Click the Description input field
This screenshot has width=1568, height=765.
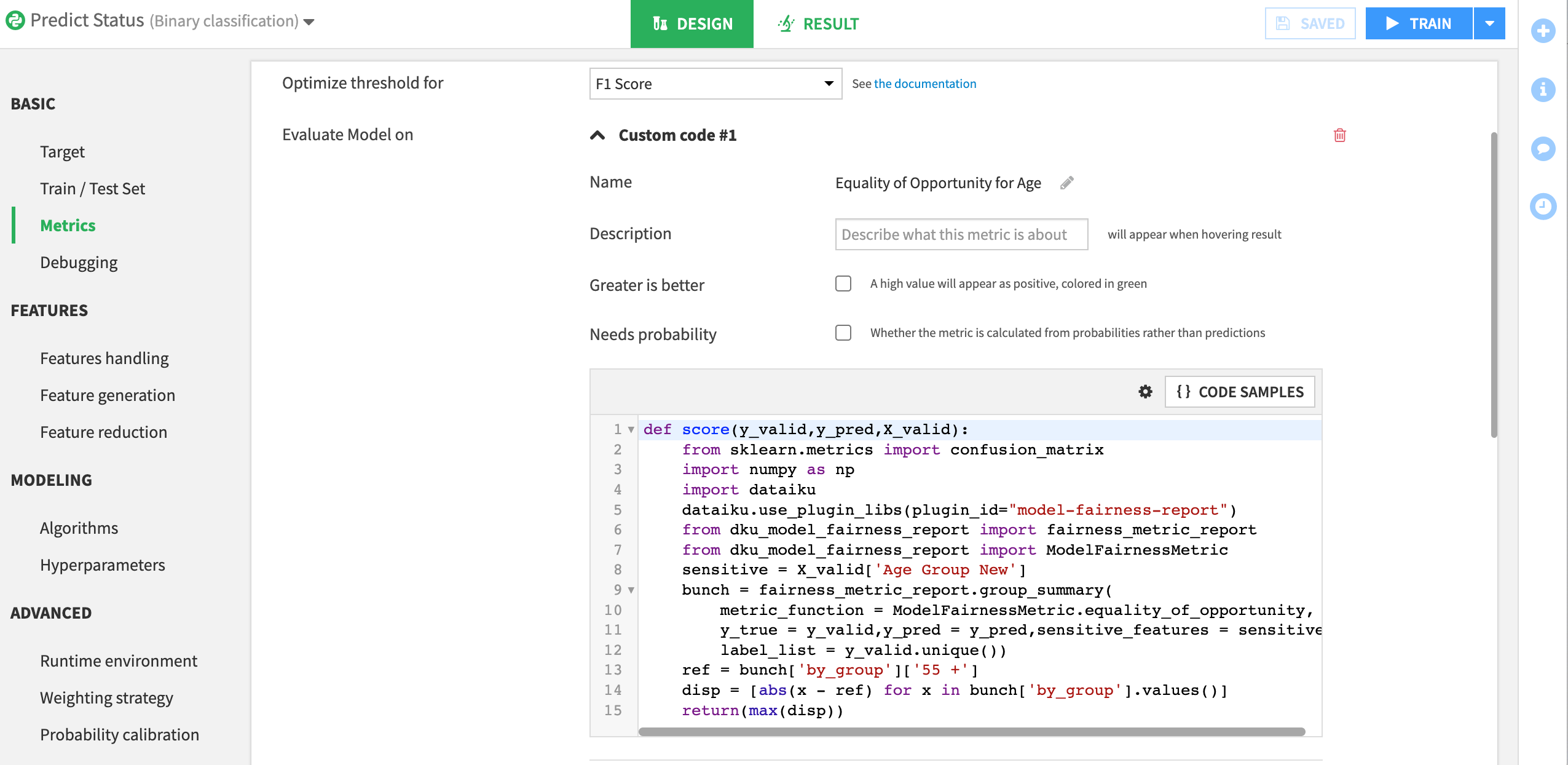click(961, 234)
